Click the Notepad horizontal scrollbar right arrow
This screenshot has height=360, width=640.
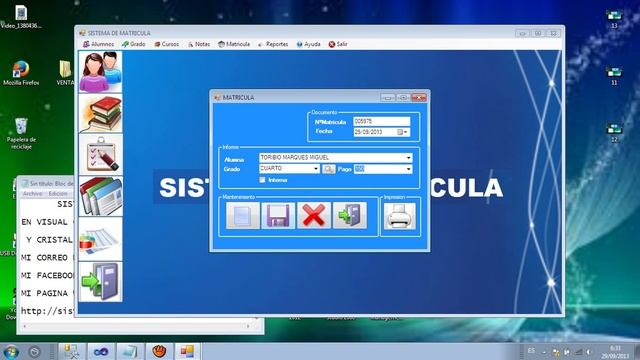248,326
